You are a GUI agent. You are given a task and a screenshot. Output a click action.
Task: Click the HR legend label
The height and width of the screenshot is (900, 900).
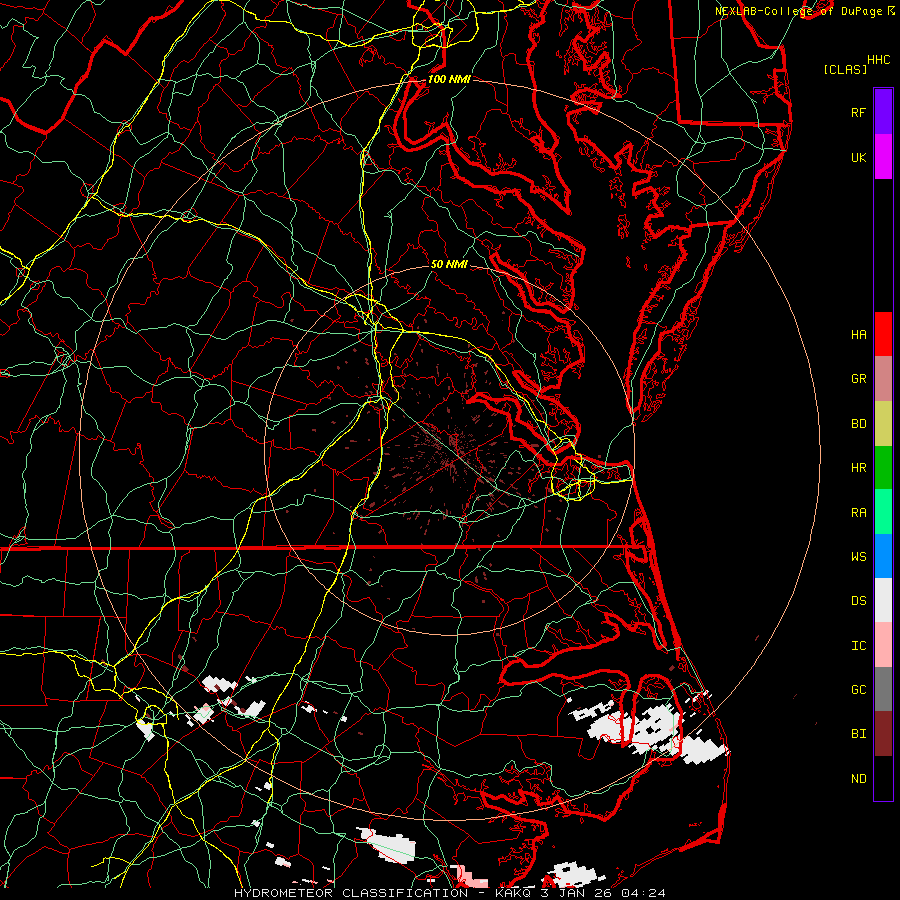click(x=858, y=468)
